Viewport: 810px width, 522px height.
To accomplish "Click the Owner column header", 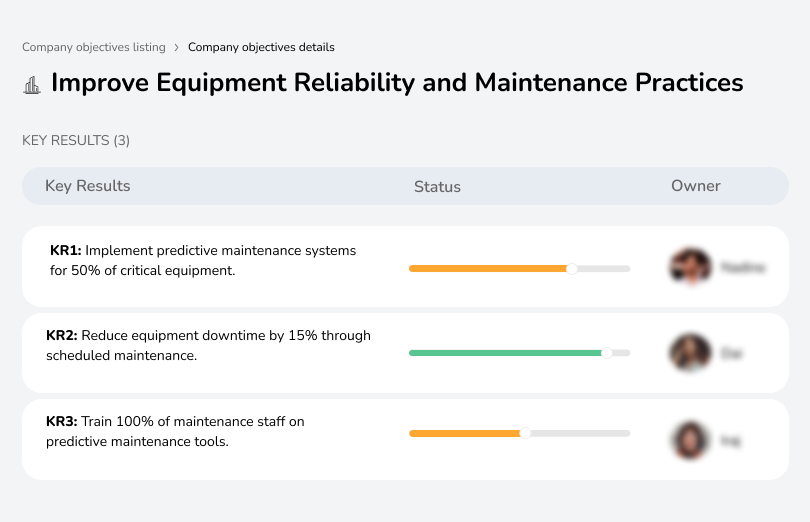I will (695, 186).
